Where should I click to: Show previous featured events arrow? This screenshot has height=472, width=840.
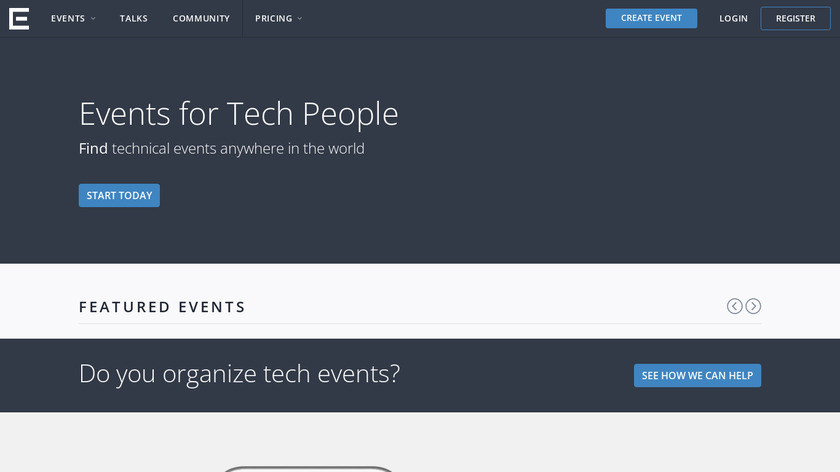click(734, 306)
